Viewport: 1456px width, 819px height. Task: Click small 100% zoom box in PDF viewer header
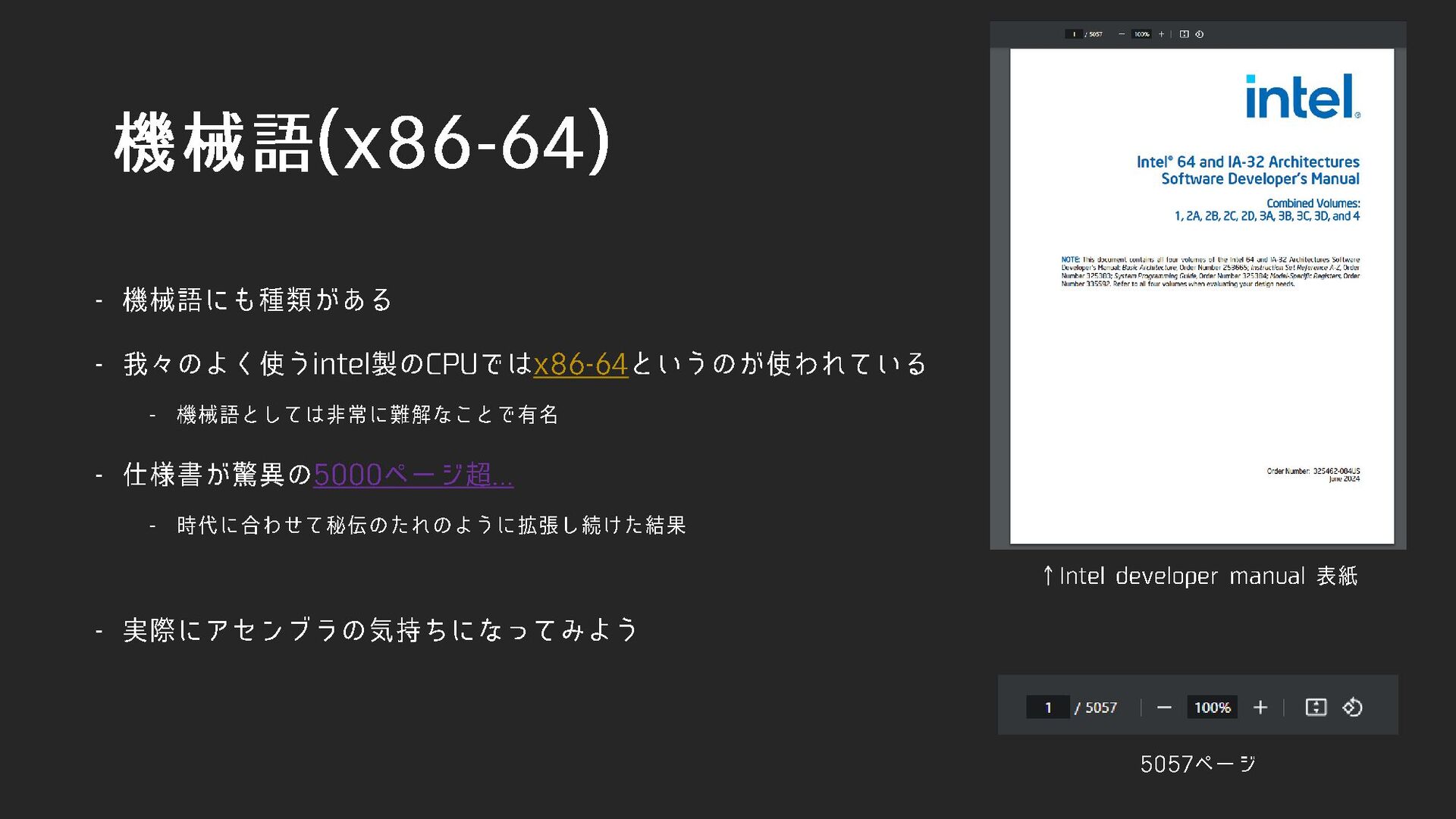pyautogui.click(x=1141, y=34)
